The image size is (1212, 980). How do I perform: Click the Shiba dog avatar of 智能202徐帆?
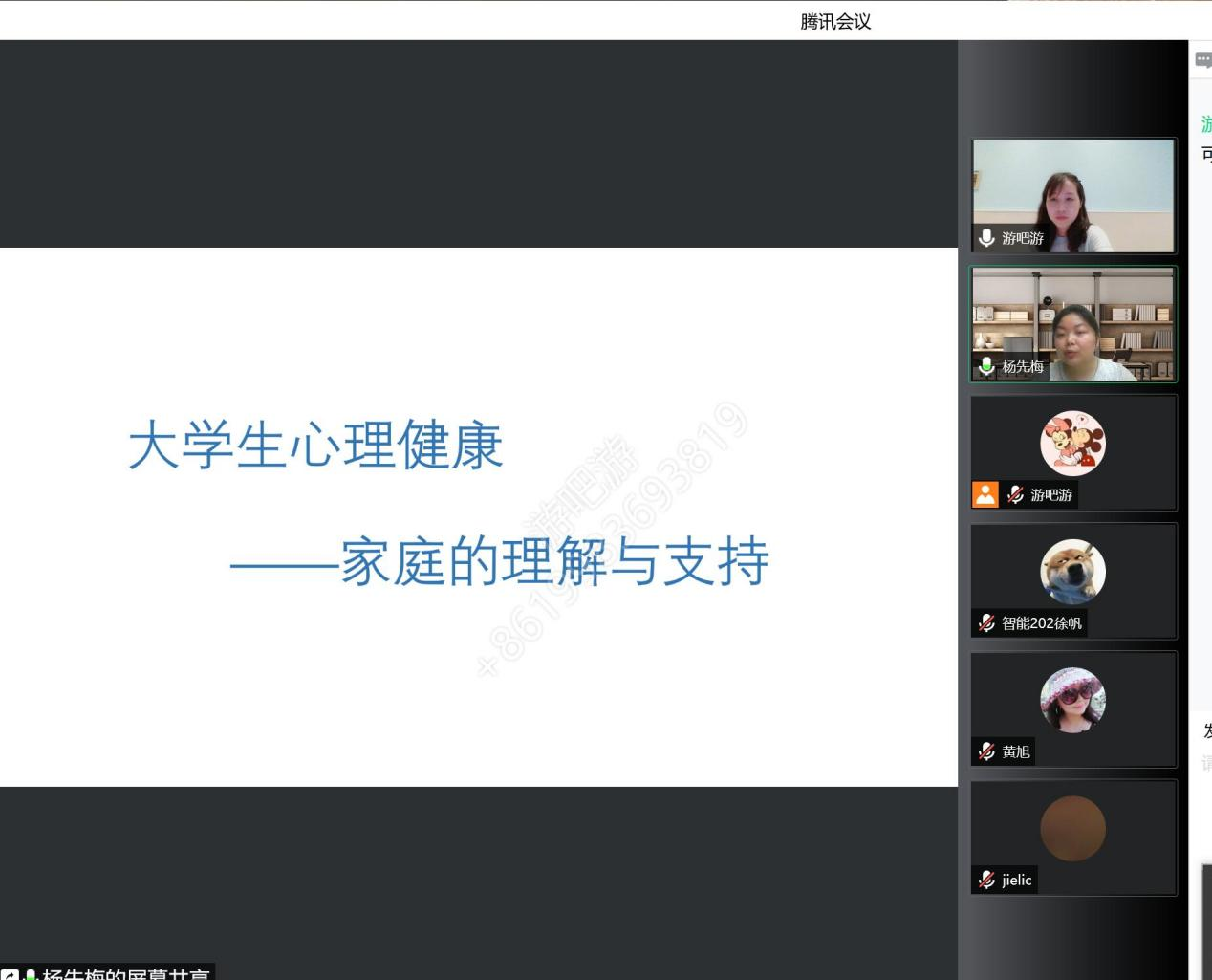pyautogui.click(x=1072, y=572)
